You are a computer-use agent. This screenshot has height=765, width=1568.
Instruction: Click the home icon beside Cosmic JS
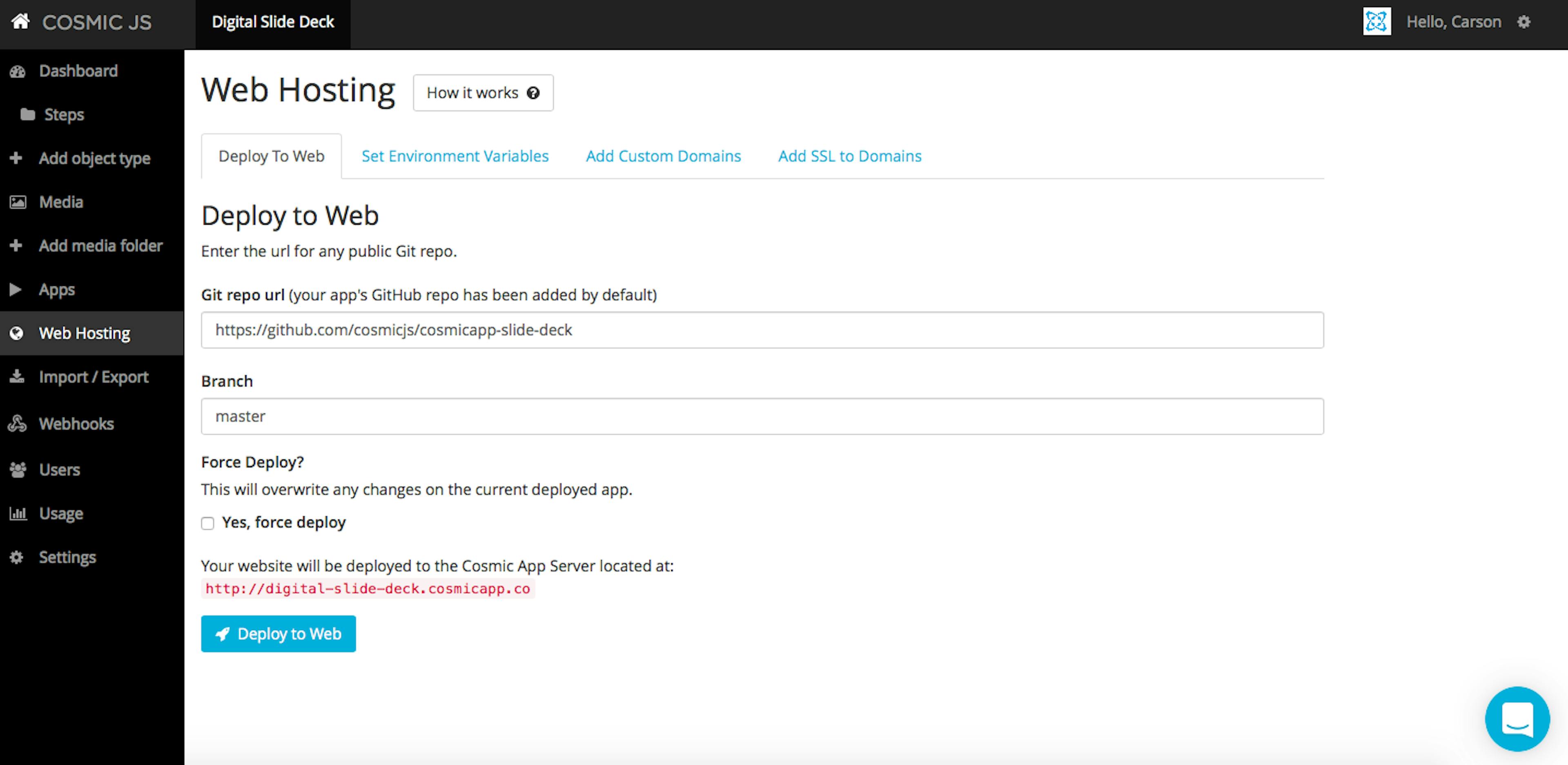click(21, 21)
